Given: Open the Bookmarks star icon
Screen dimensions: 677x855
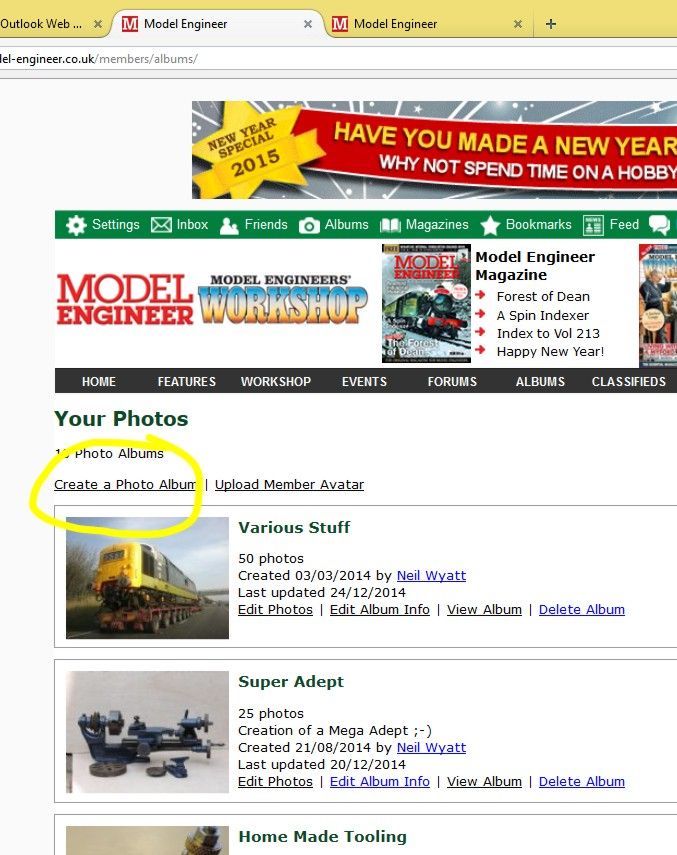Looking at the screenshot, I should pos(490,225).
